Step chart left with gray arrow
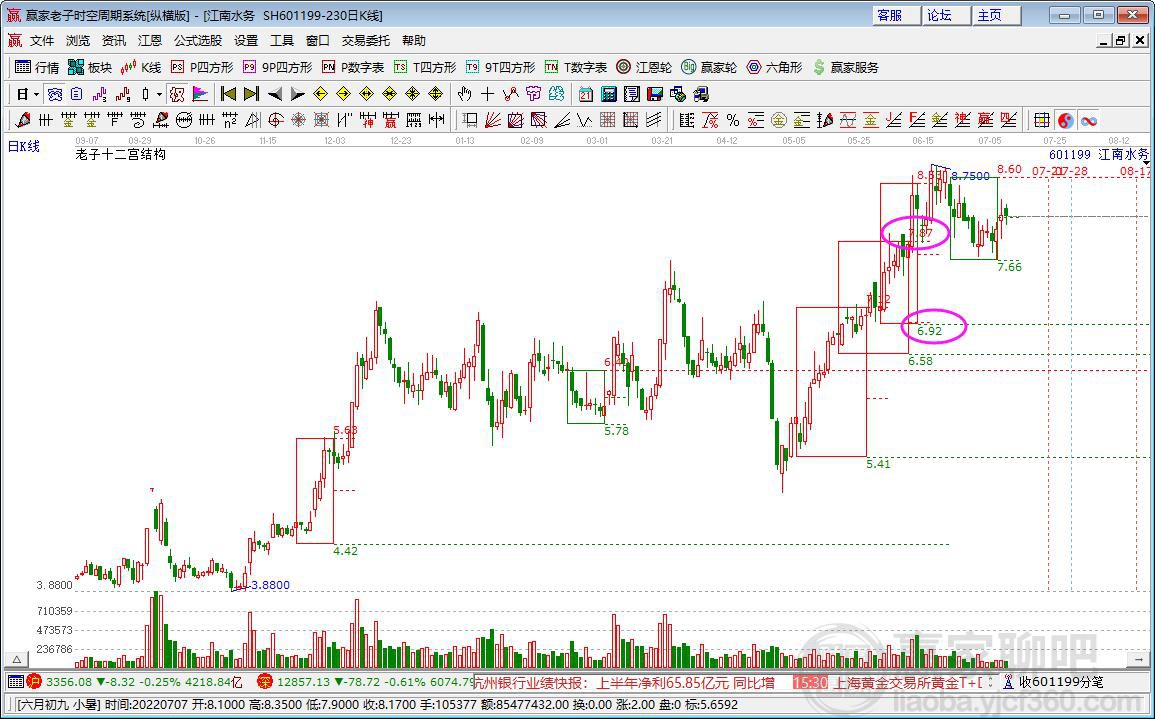The height and width of the screenshot is (719, 1155). point(274,94)
